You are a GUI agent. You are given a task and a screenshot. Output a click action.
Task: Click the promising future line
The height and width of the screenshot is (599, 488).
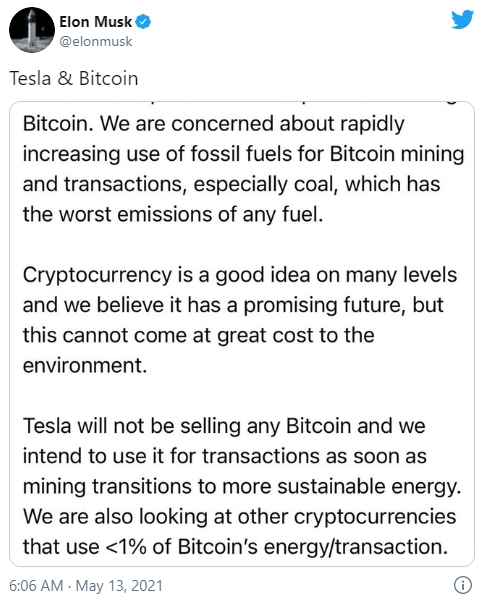coord(233,305)
